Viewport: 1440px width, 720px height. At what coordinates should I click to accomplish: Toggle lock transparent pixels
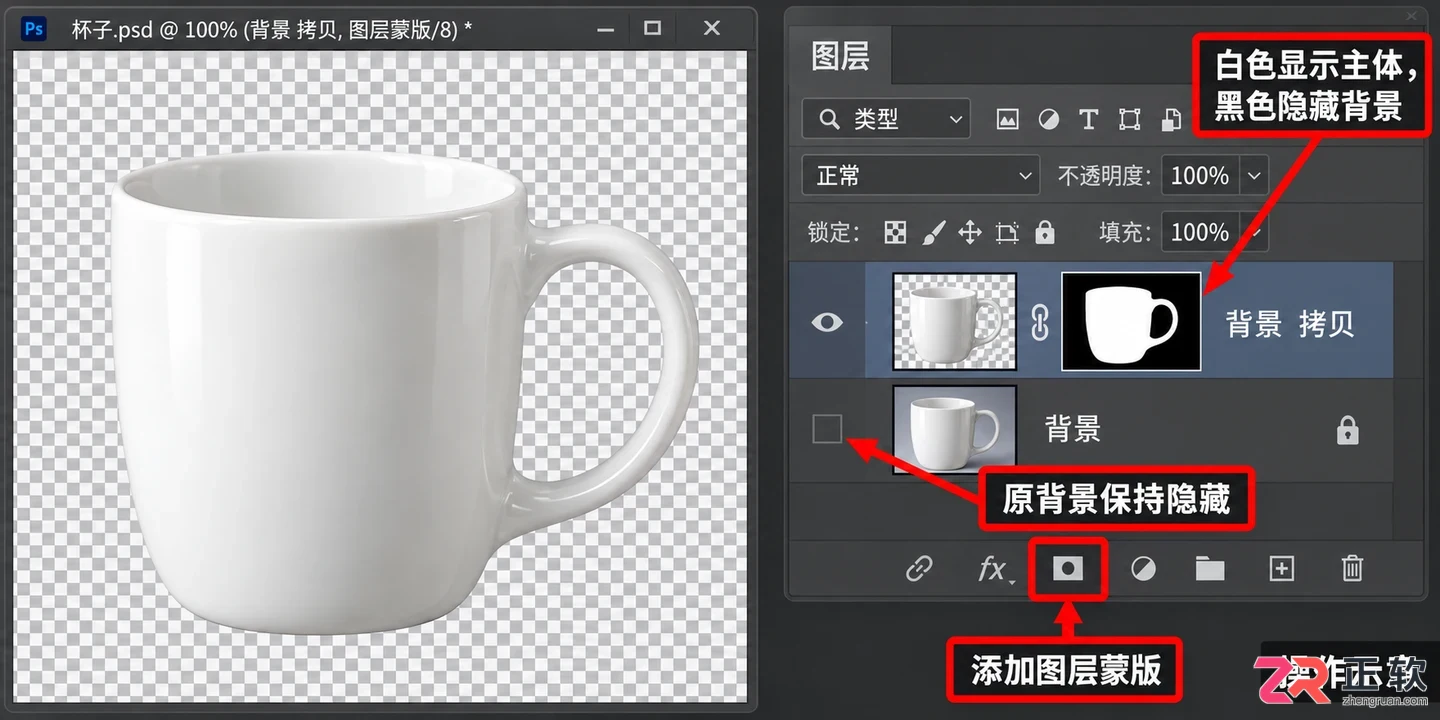click(x=895, y=233)
